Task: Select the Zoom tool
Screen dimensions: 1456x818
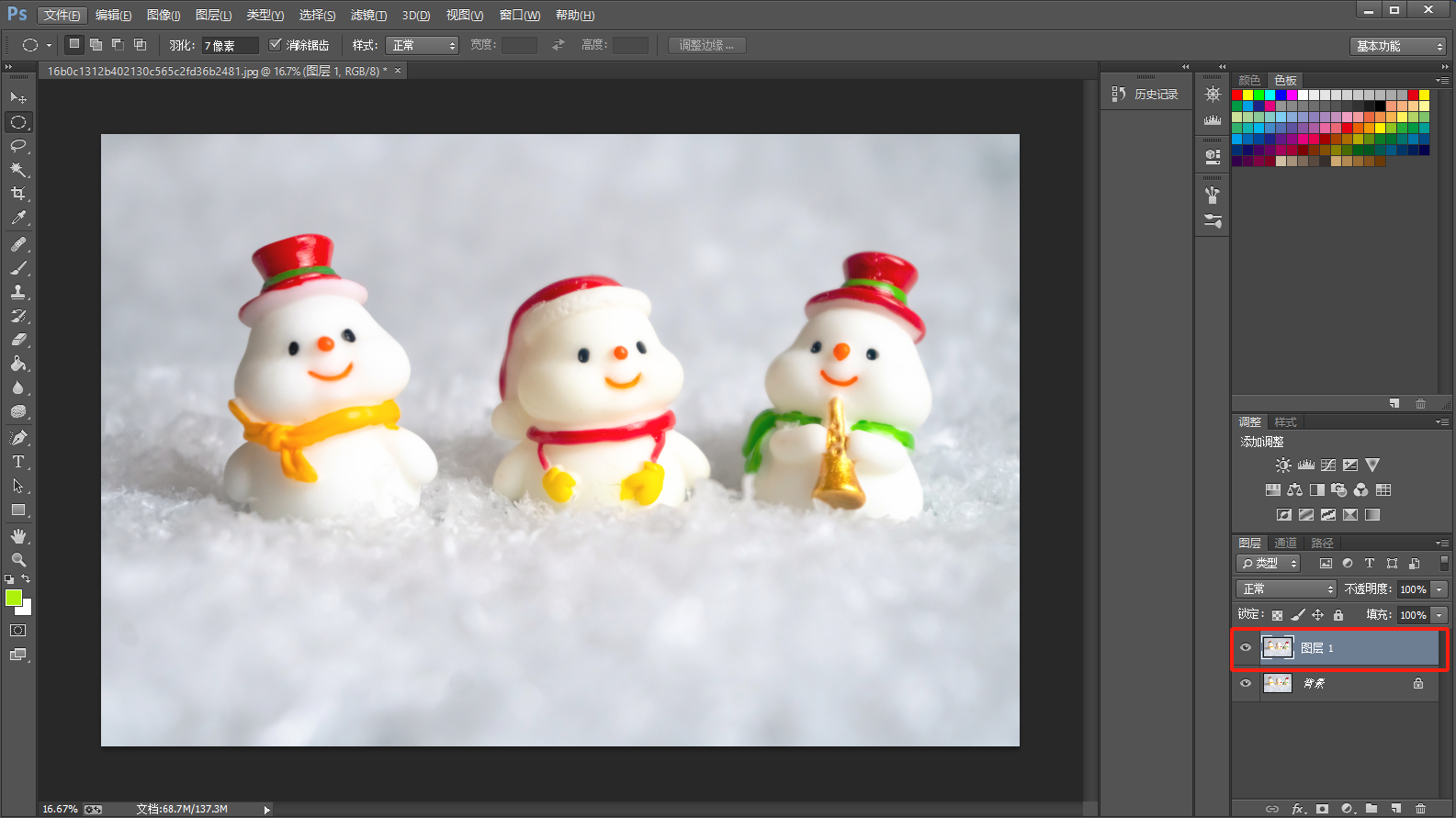Action: coord(18,559)
